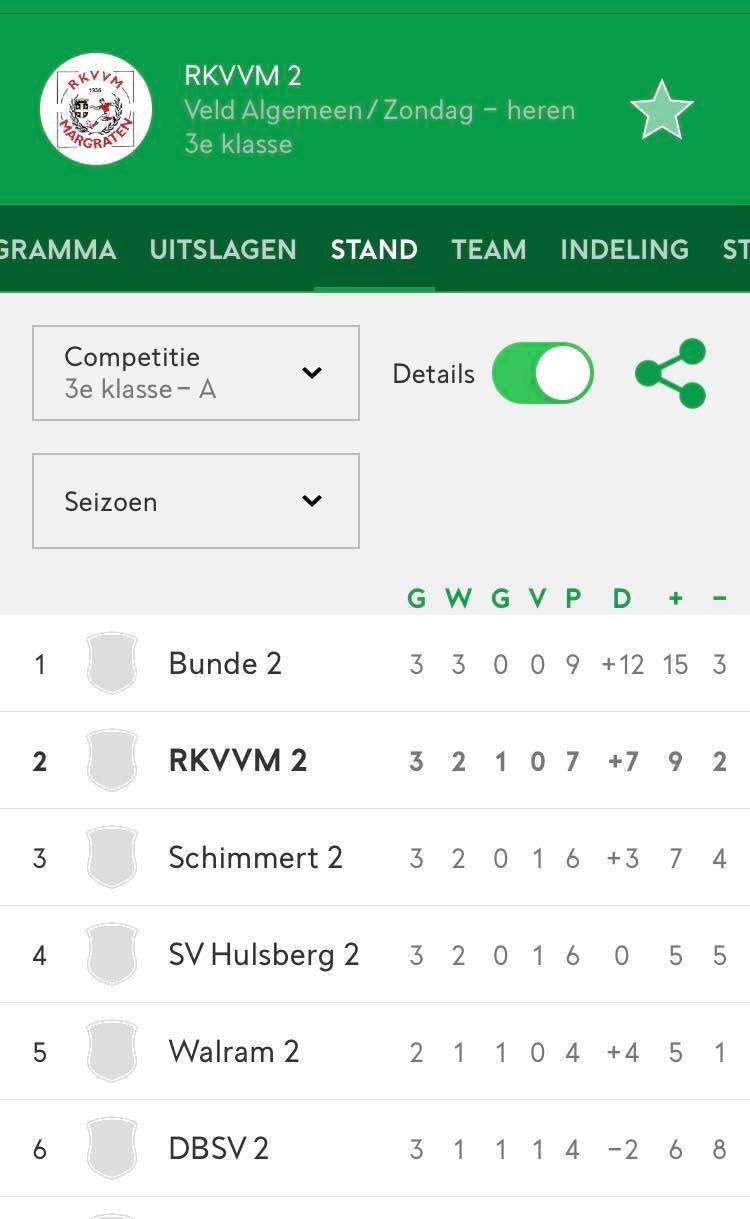Expand the Seizoen dropdown
This screenshot has width=750, height=1219.
point(196,501)
